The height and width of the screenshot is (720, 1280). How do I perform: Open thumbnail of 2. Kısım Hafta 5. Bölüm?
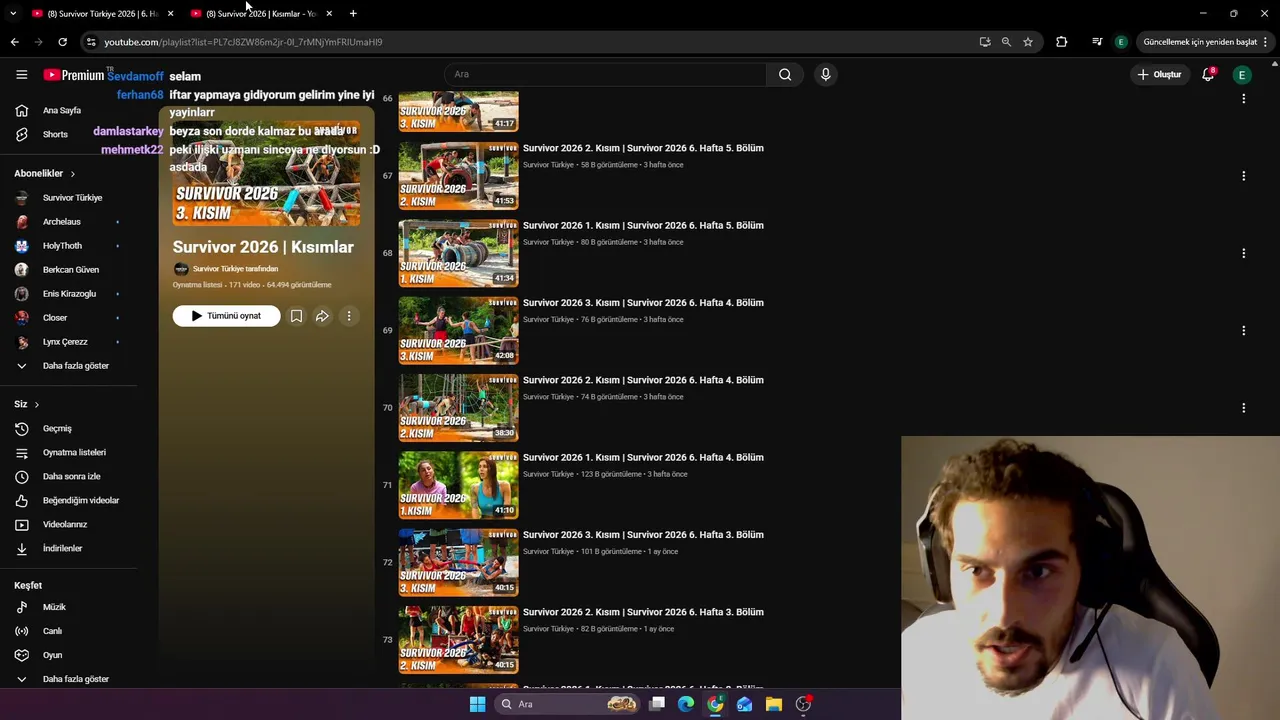click(459, 176)
